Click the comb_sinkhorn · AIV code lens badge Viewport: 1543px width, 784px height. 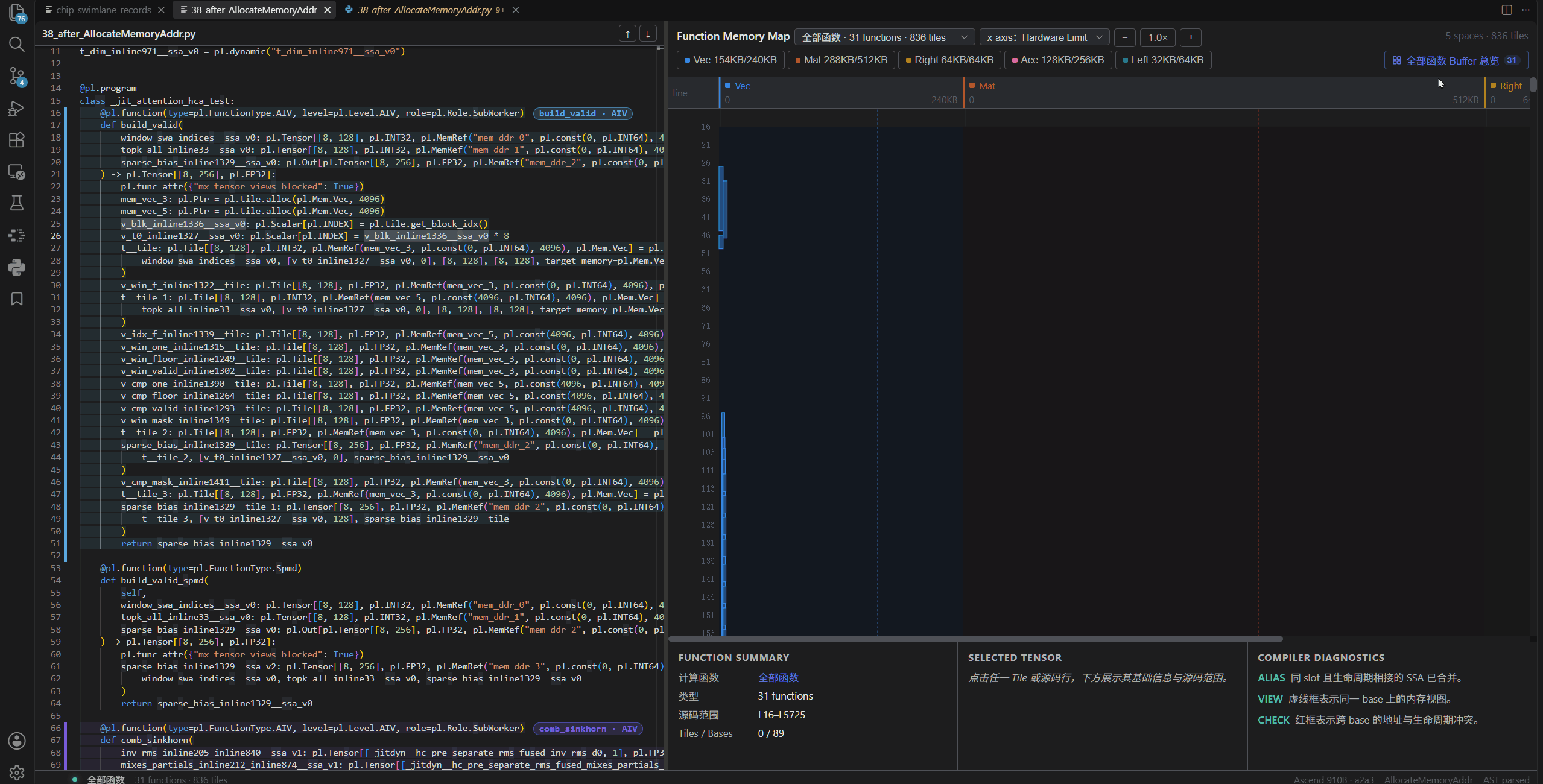click(588, 729)
